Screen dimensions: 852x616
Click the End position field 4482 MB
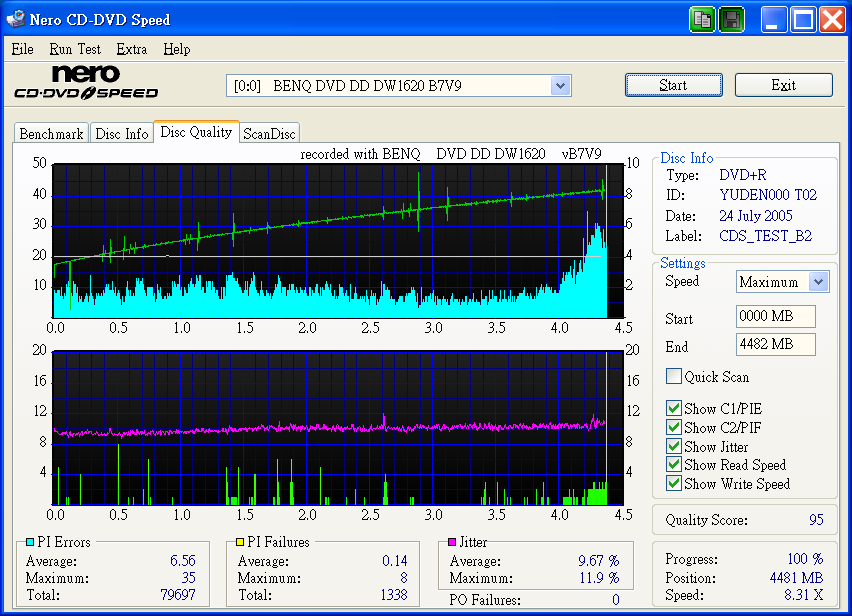[776, 344]
